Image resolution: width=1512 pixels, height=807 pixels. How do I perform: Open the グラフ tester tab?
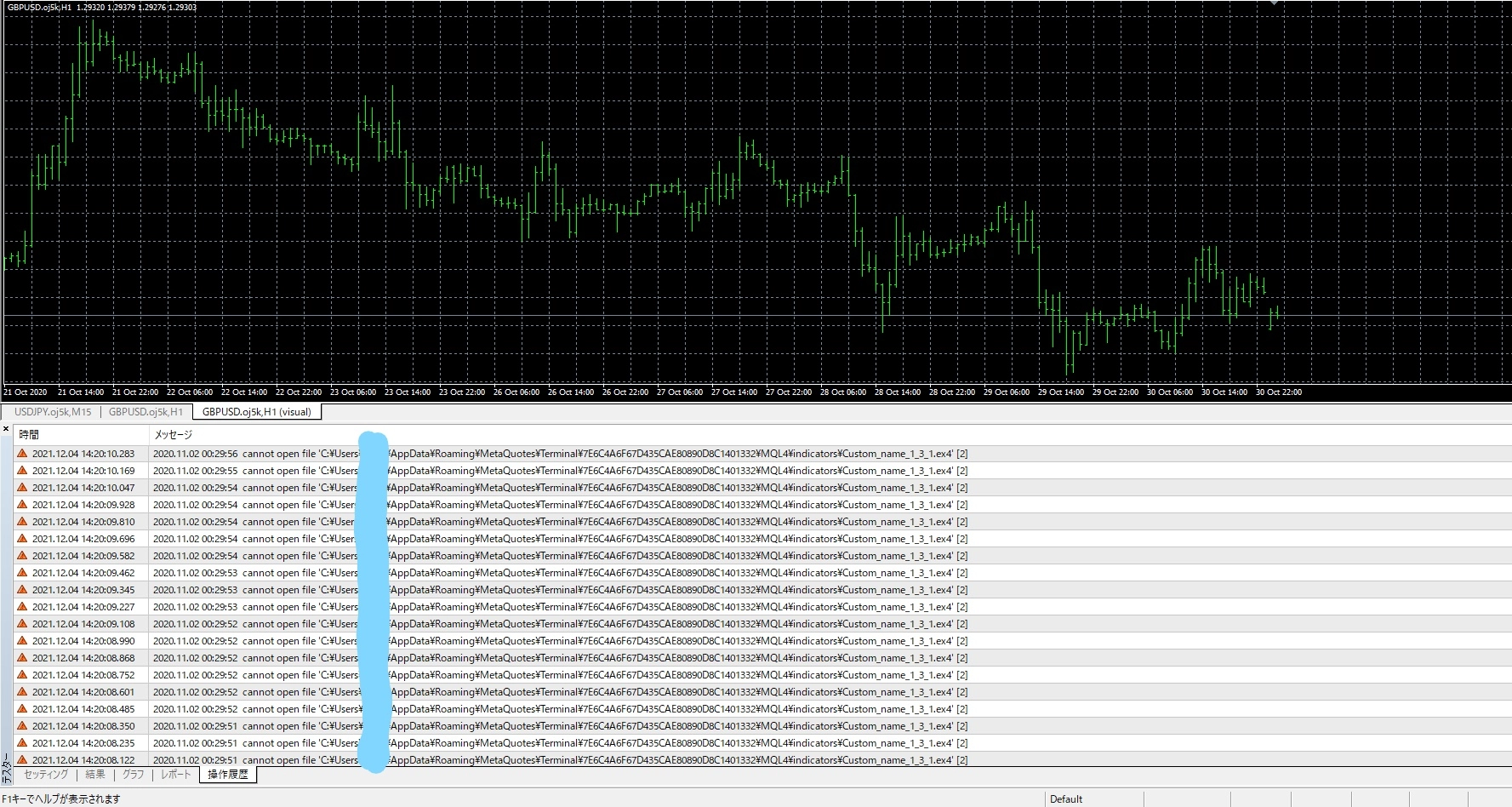pyautogui.click(x=134, y=775)
